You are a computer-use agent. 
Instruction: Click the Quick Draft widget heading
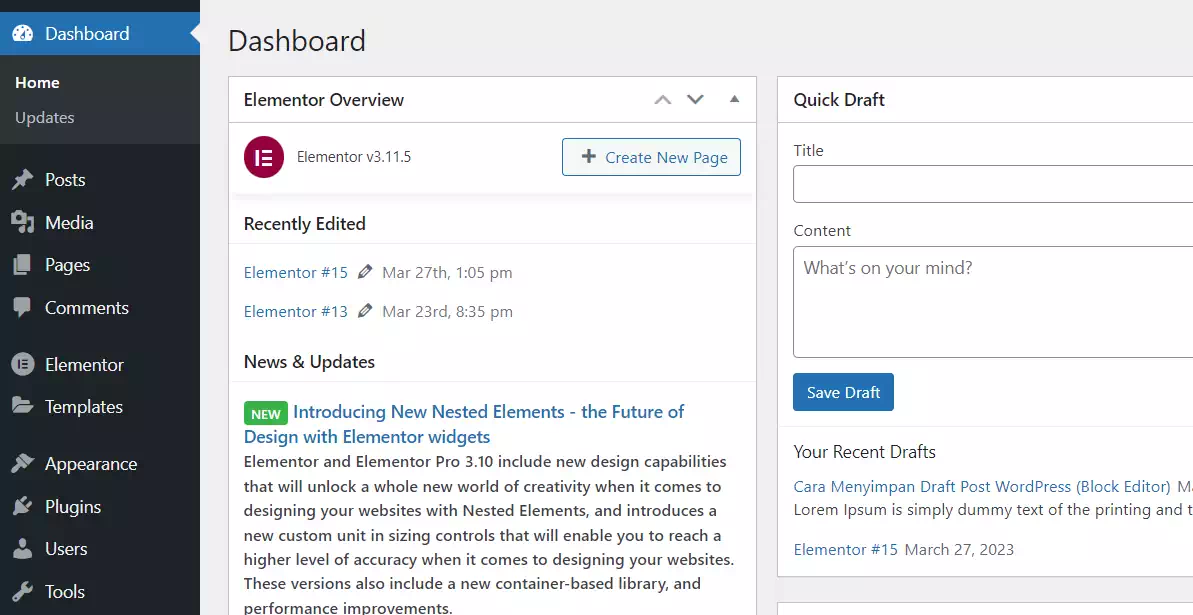(x=838, y=100)
